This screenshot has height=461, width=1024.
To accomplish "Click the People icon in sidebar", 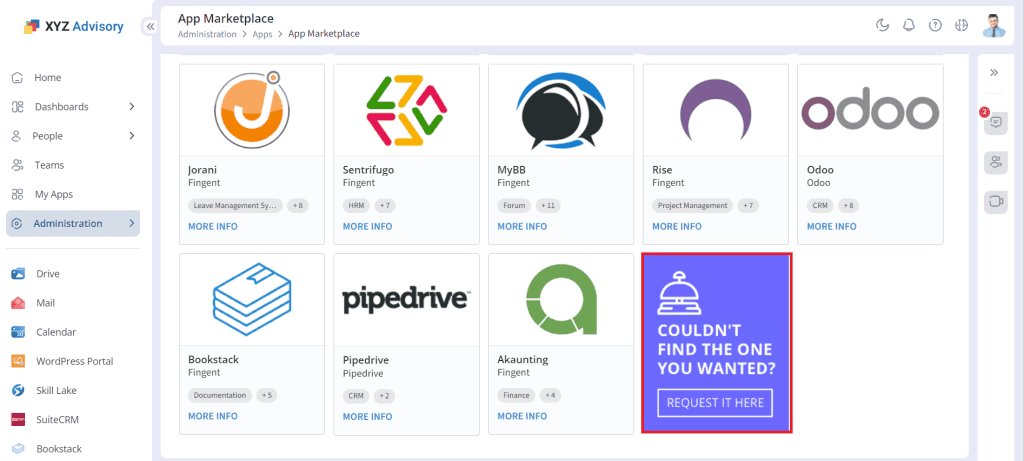I will (x=18, y=136).
